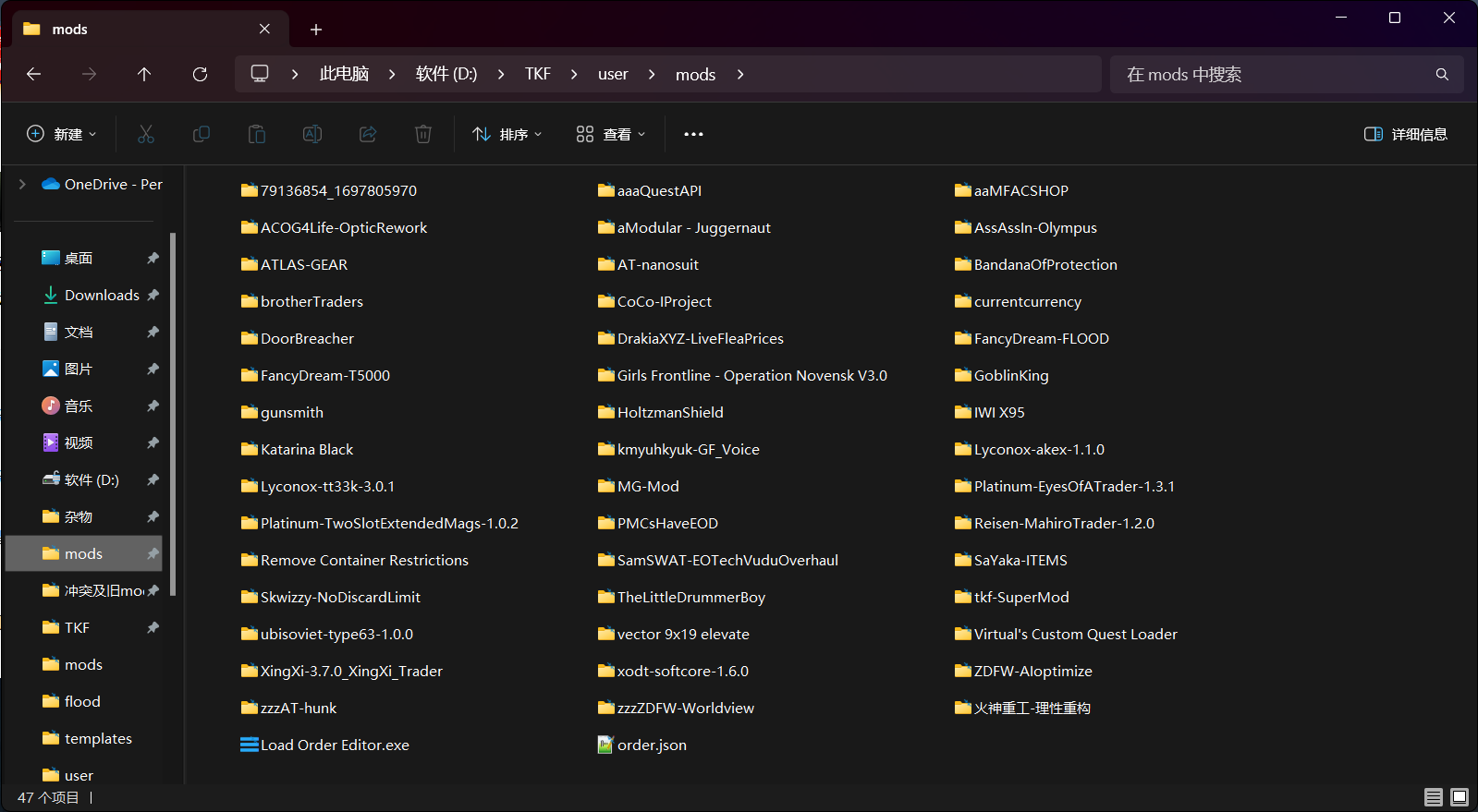Open the see more three-dots menu
The width and height of the screenshot is (1478, 812).
tap(693, 135)
